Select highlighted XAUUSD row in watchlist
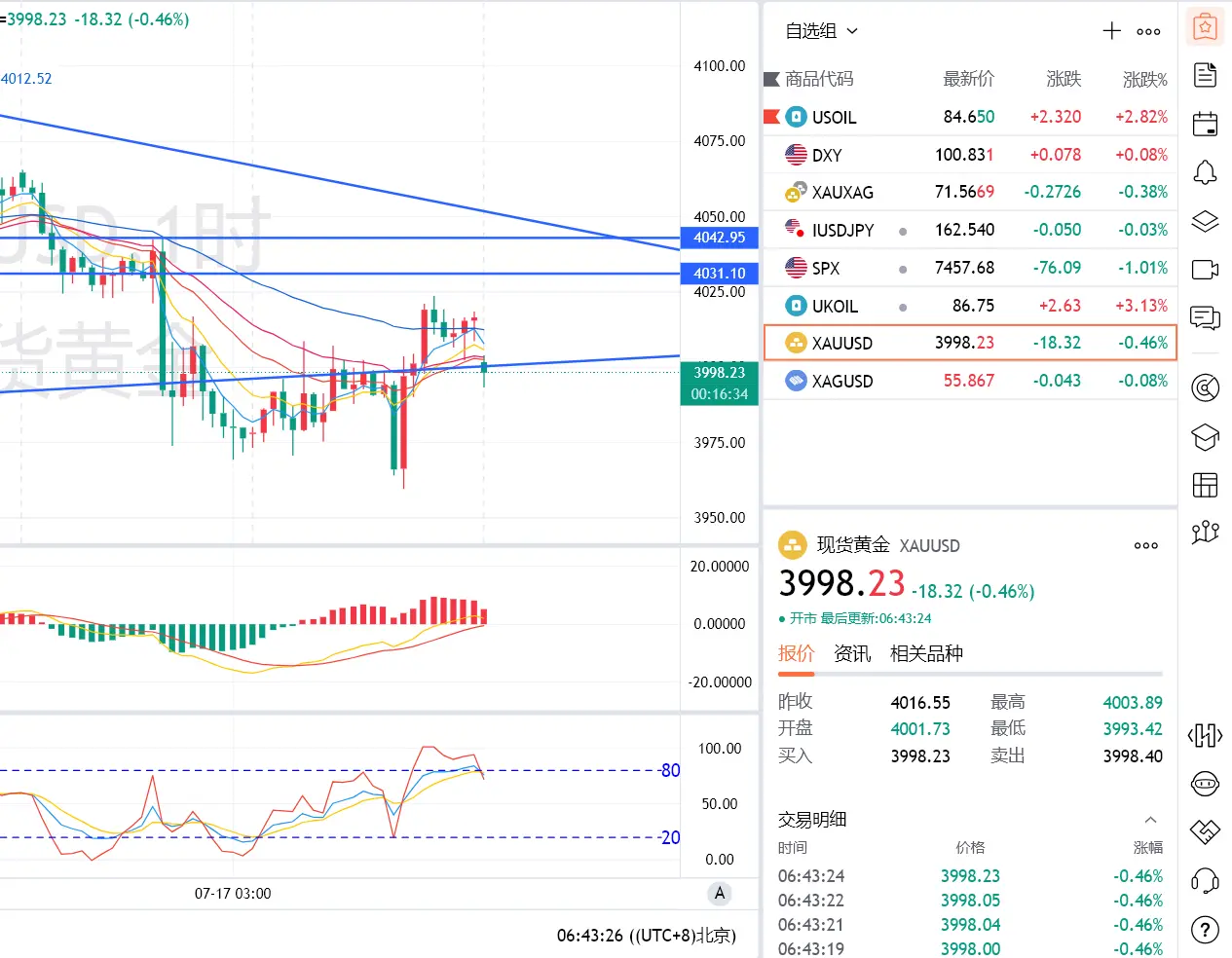Image resolution: width=1232 pixels, height=958 pixels. (970, 343)
